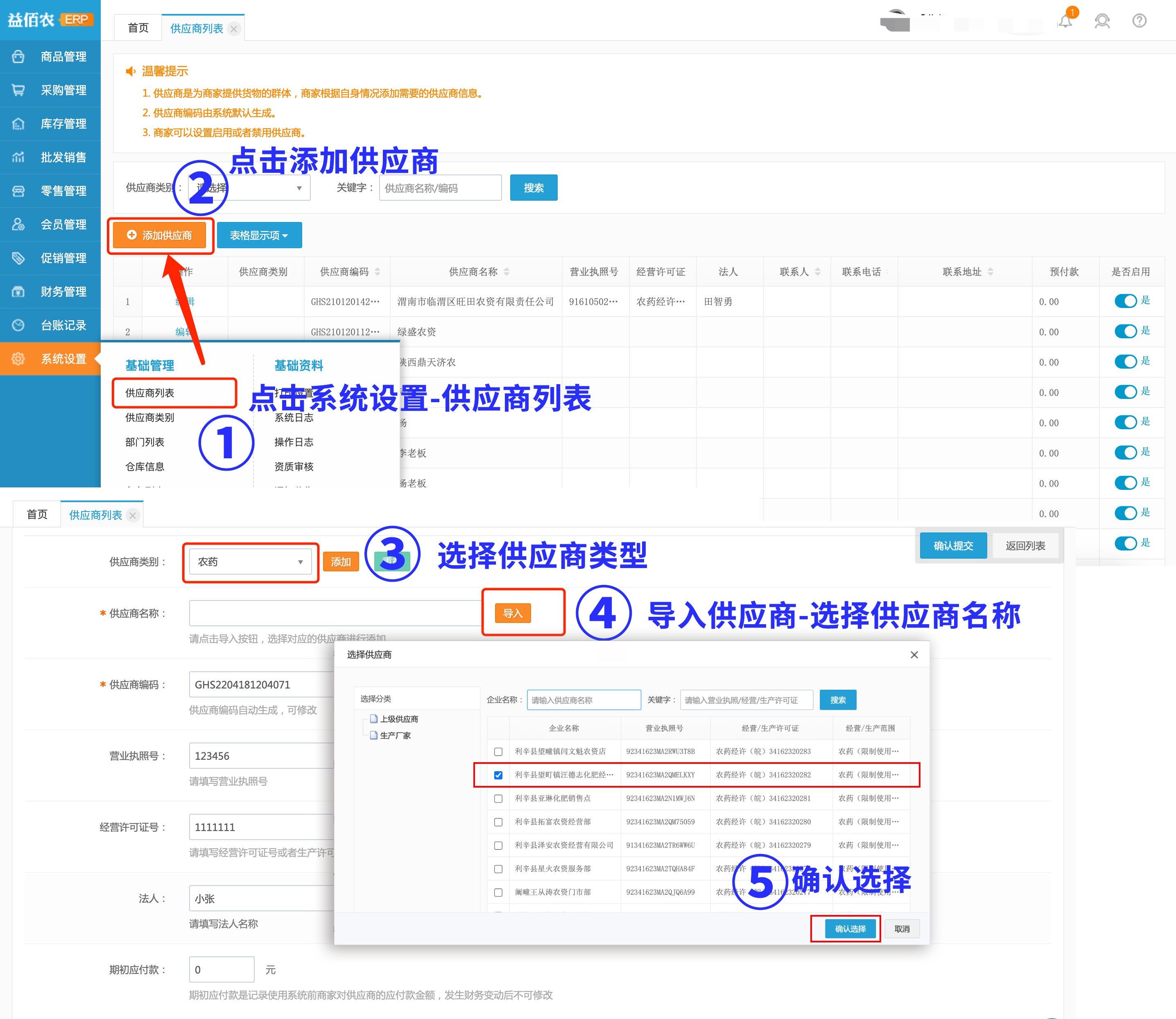Click the notification bell icon

pyautogui.click(x=1065, y=22)
